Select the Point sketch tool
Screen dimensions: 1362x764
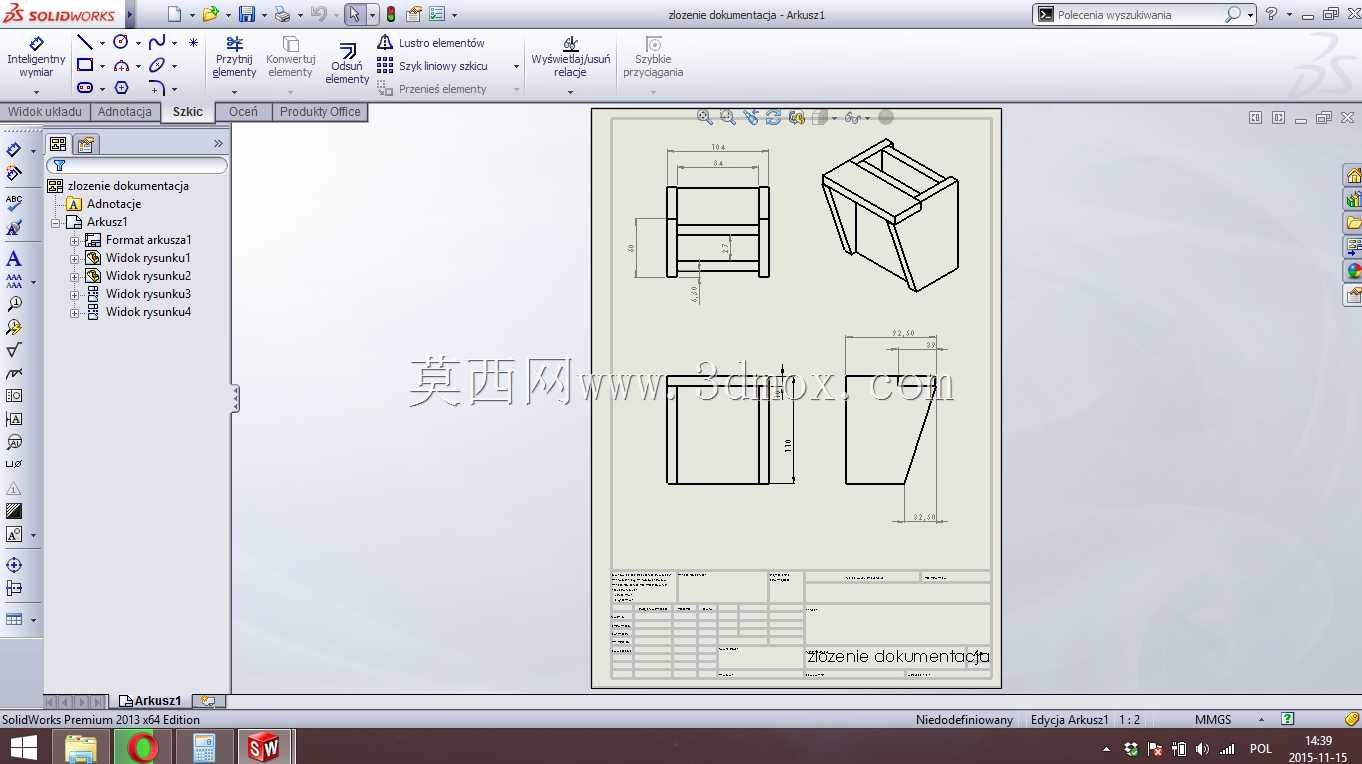[x=193, y=42]
